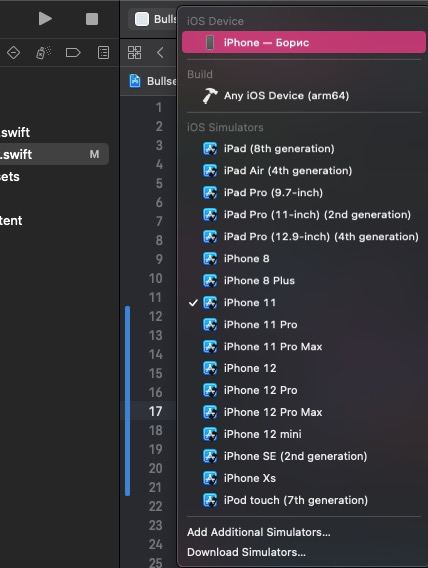
Task: Click line number 1 in the gutter
Action: coord(159,108)
